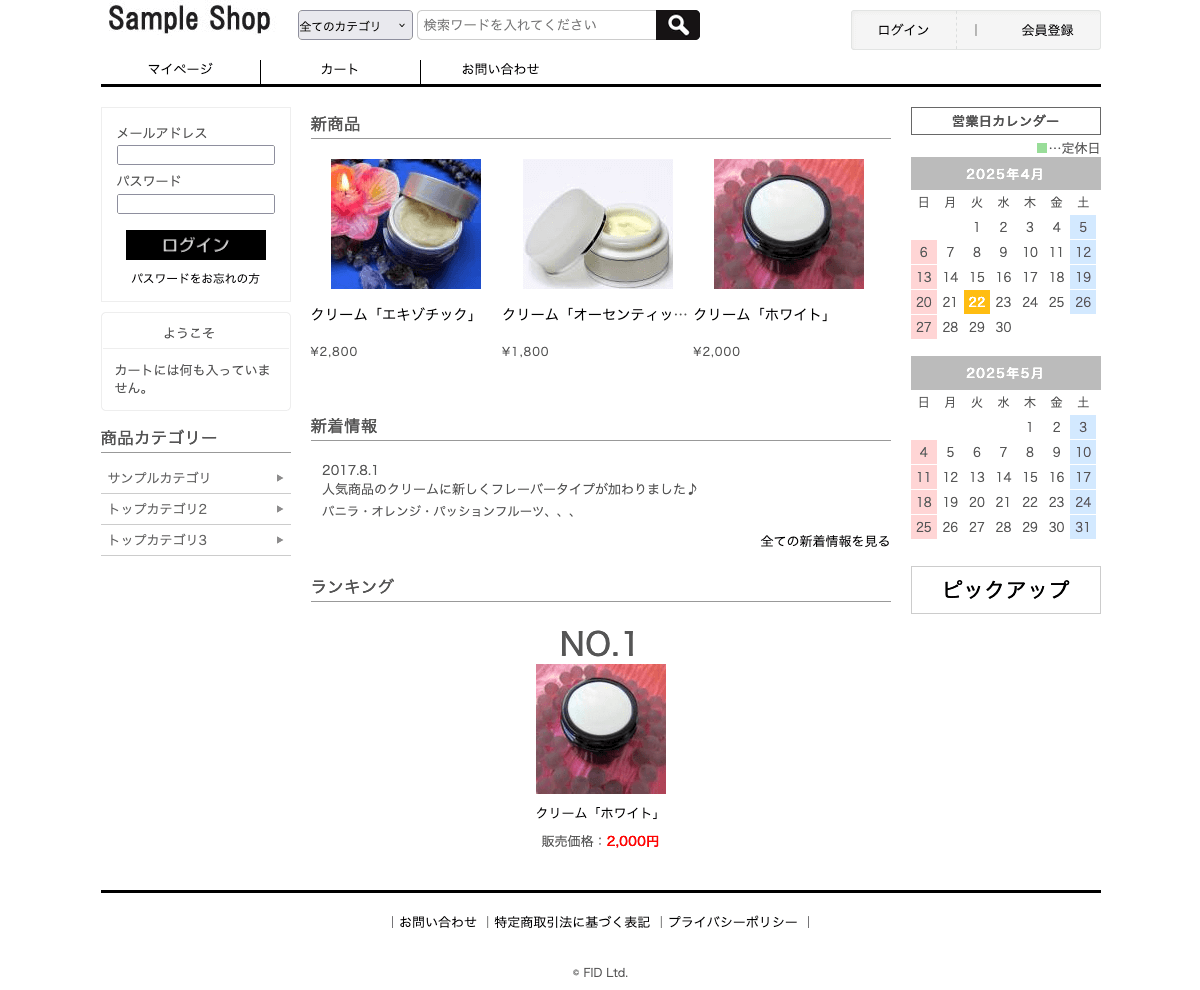Expand トップカテゴリ2 arrow icon
The width and height of the screenshot is (1200, 990).
pyautogui.click(x=280, y=509)
